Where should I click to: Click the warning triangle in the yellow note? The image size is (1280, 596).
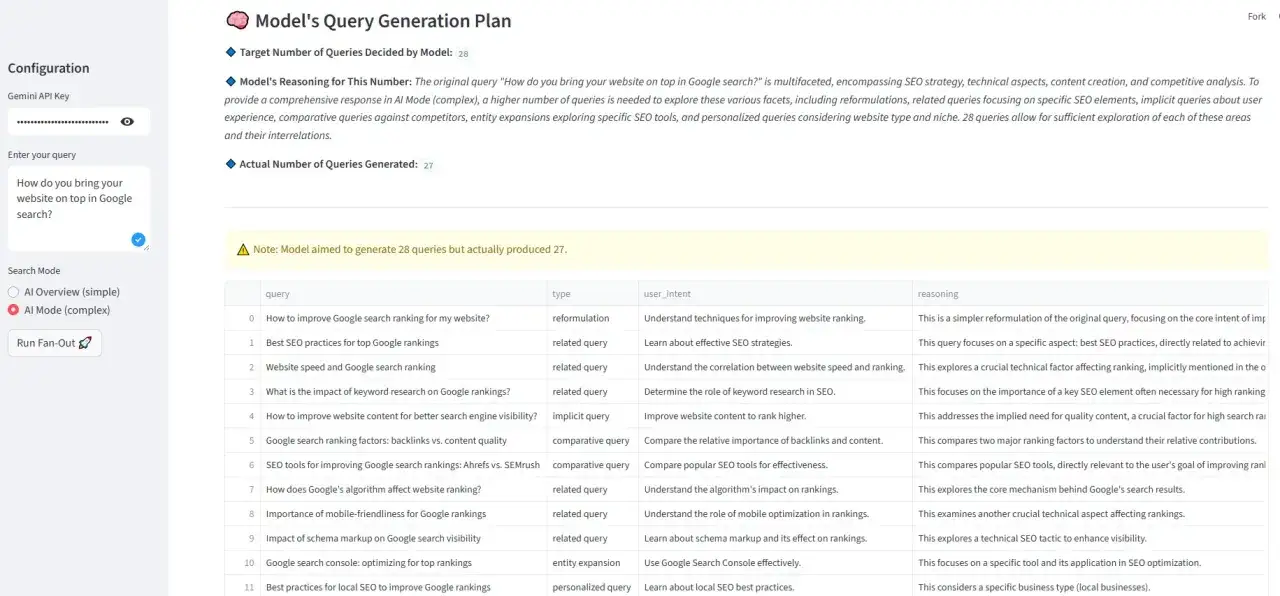[x=242, y=248]
